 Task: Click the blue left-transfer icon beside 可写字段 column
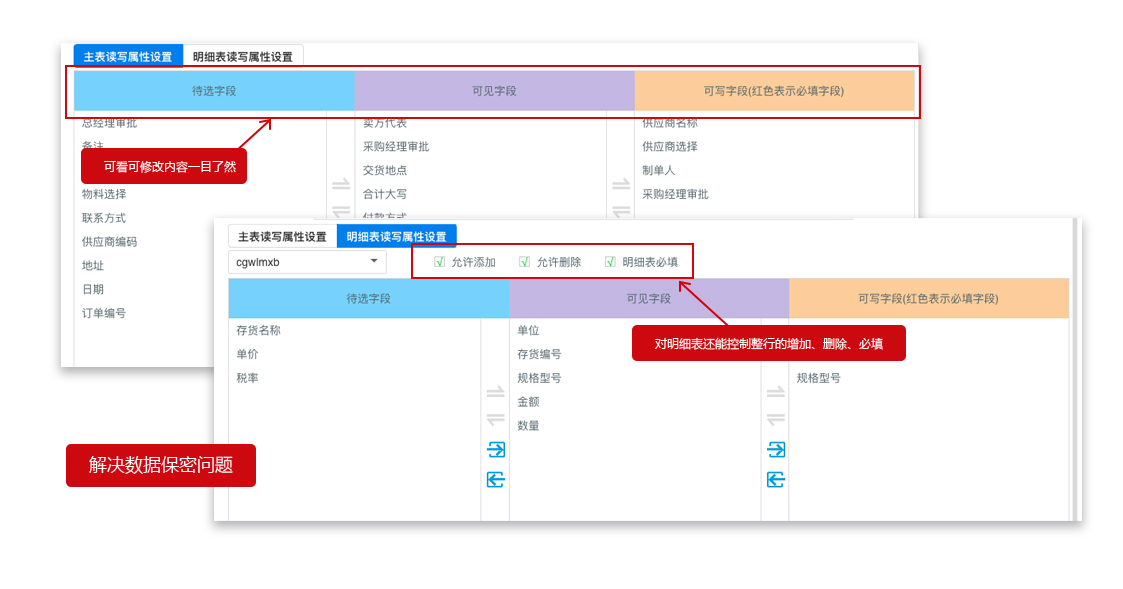777,481
